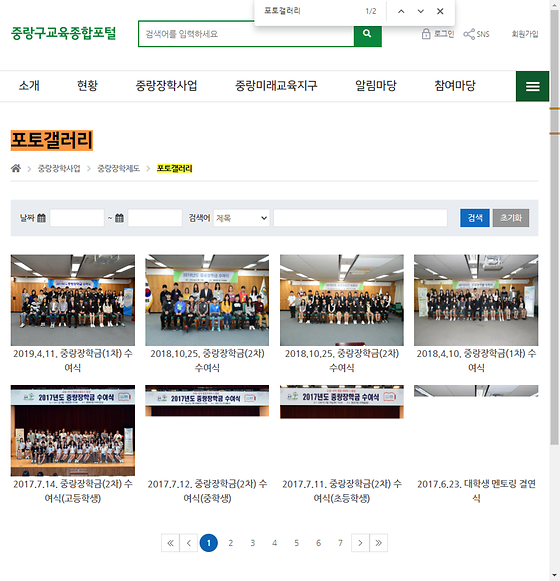This screenshot has height=581, width=560.
Task: Jump to next find match arrow
Action: [x=421, y=11]
